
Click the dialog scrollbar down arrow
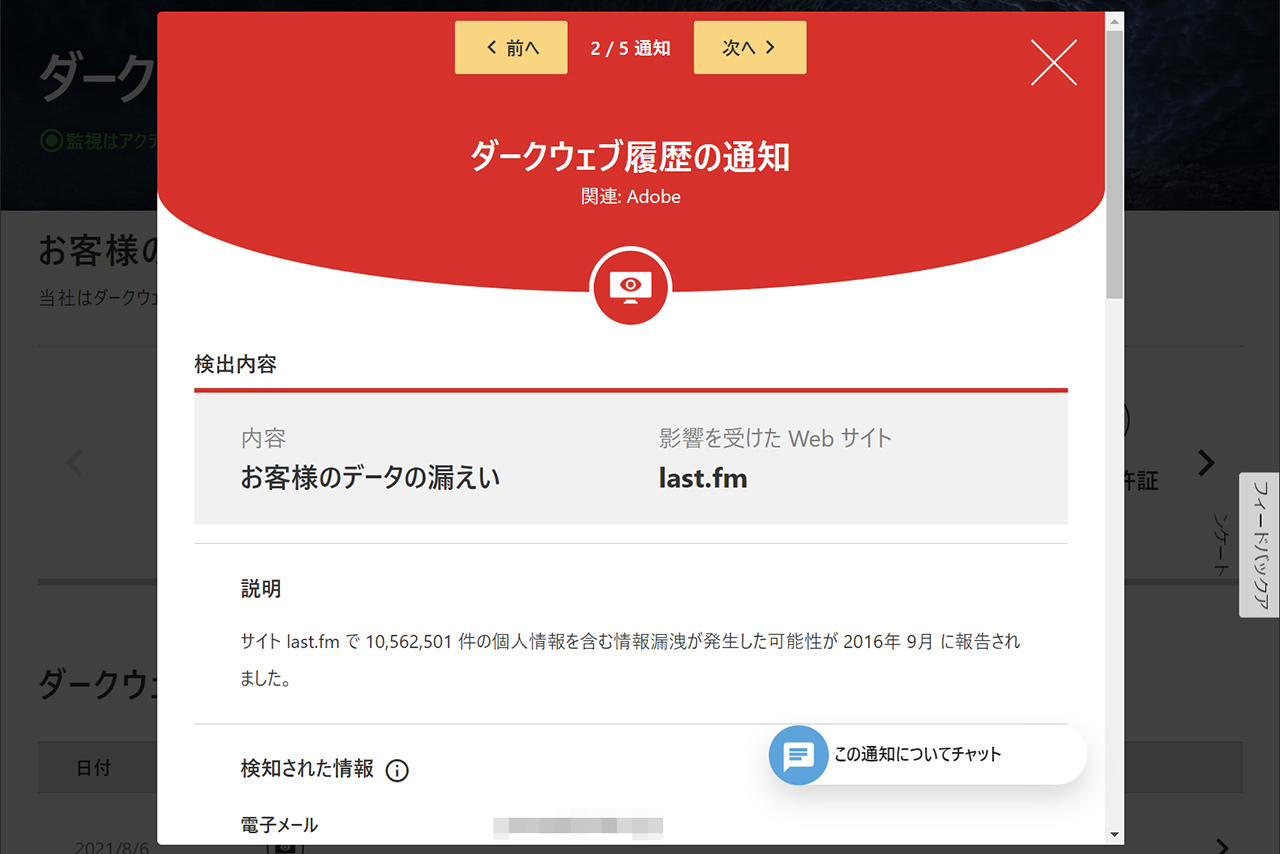1115,834
